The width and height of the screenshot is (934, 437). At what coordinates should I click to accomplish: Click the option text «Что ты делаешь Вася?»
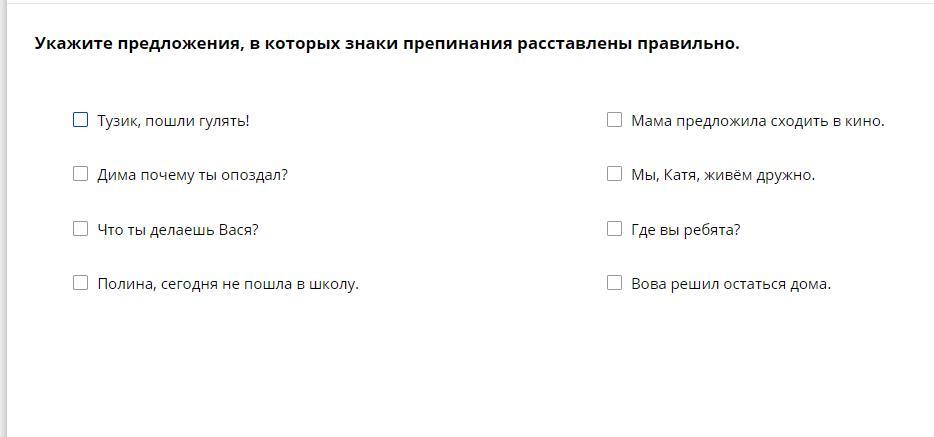click(x=178, y=230)
